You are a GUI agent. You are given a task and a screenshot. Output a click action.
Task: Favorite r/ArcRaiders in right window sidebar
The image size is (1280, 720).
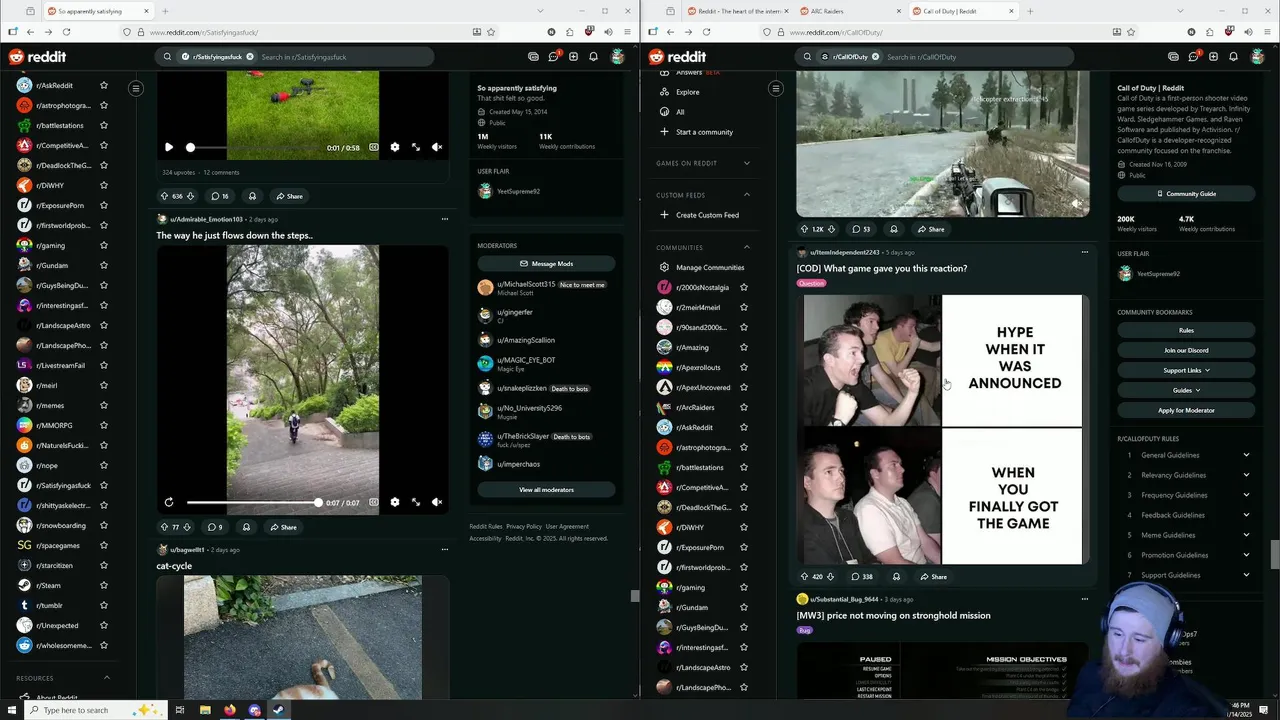743,407
